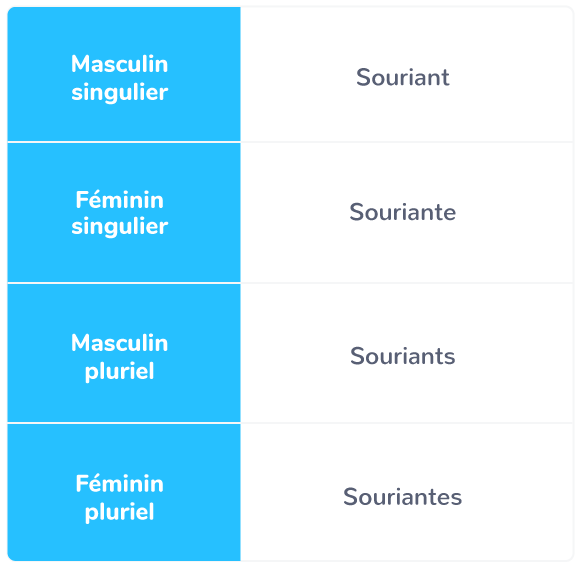Click the blue Féminin pluriel header cell
The width and height of the screenshot is (582, 568).
pos(124,492)
